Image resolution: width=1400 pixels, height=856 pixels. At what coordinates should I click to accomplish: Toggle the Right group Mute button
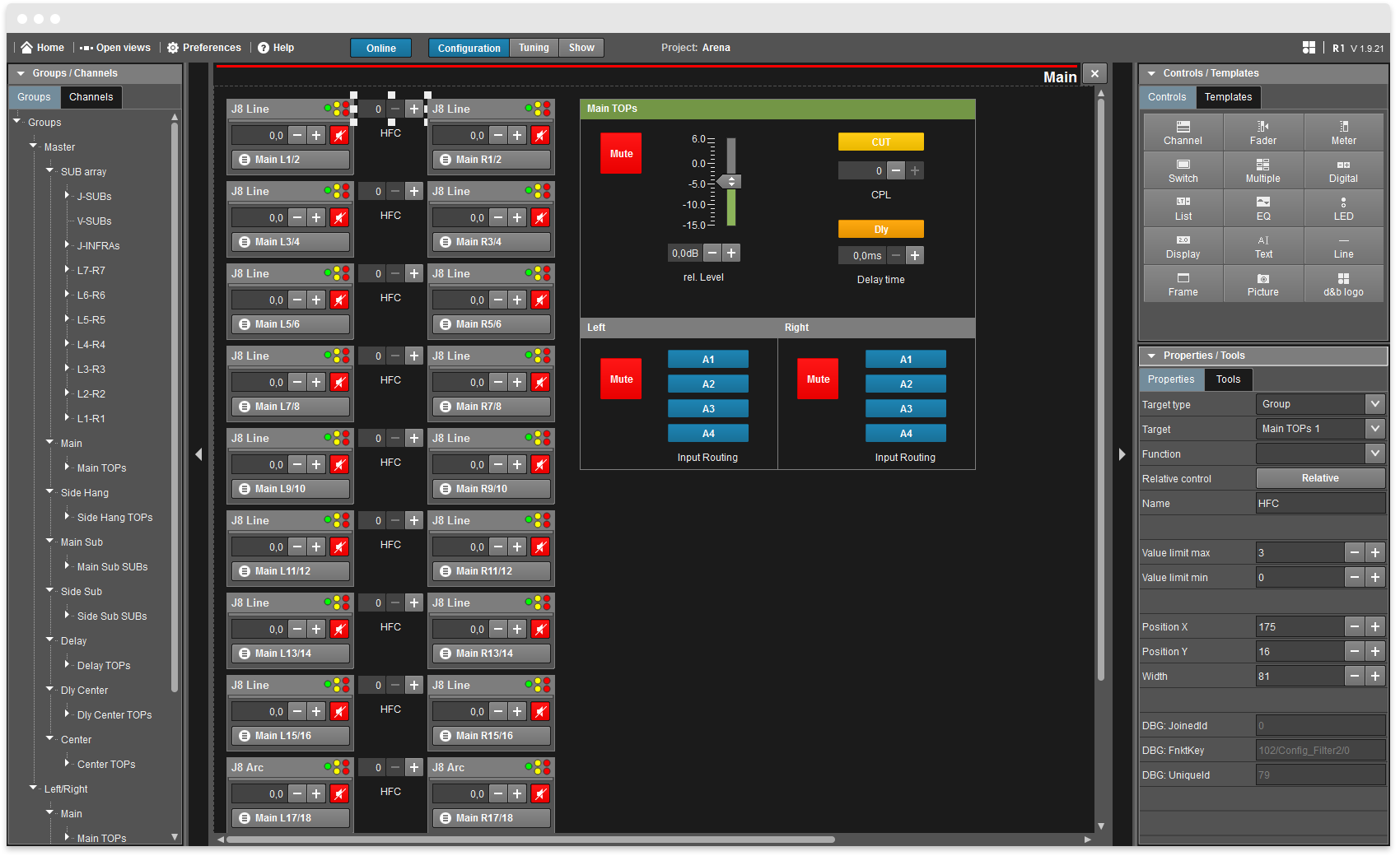click(818, 379)
